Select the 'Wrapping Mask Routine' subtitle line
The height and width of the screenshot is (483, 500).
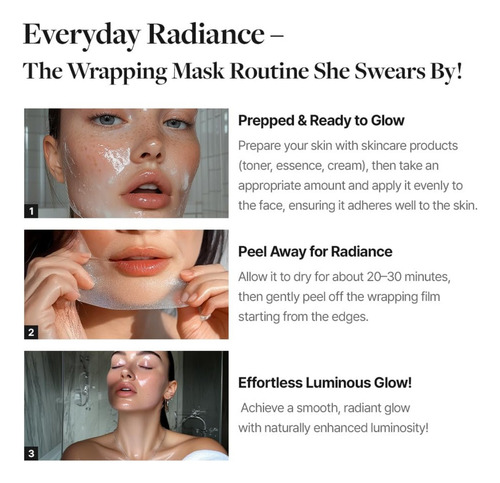pos(243,71)
